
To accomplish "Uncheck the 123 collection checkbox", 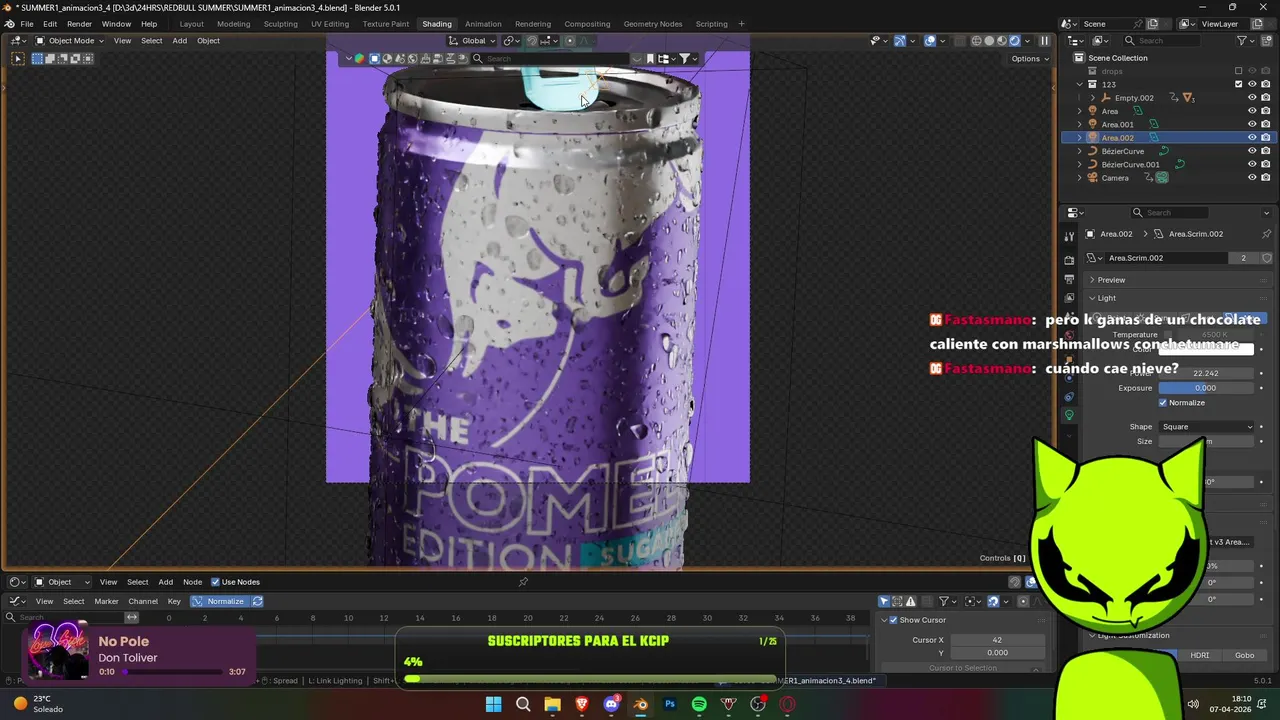I will [1238, 84].
